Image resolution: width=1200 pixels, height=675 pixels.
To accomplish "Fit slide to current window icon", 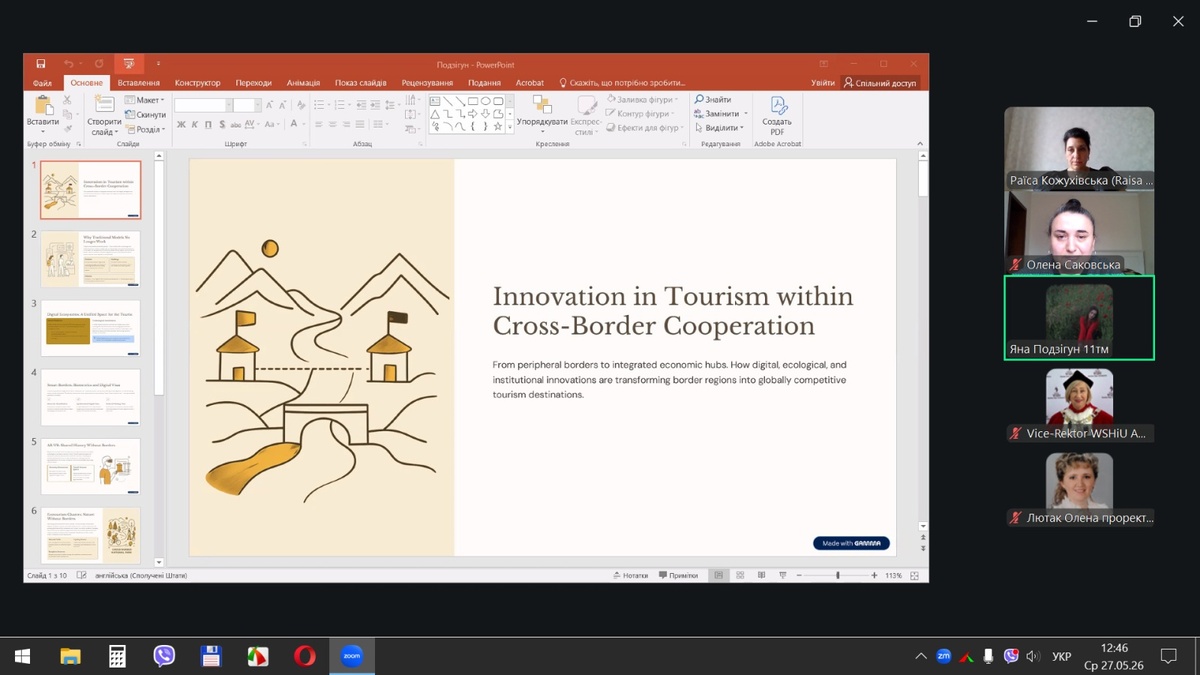I will click(x=915, y=576).
